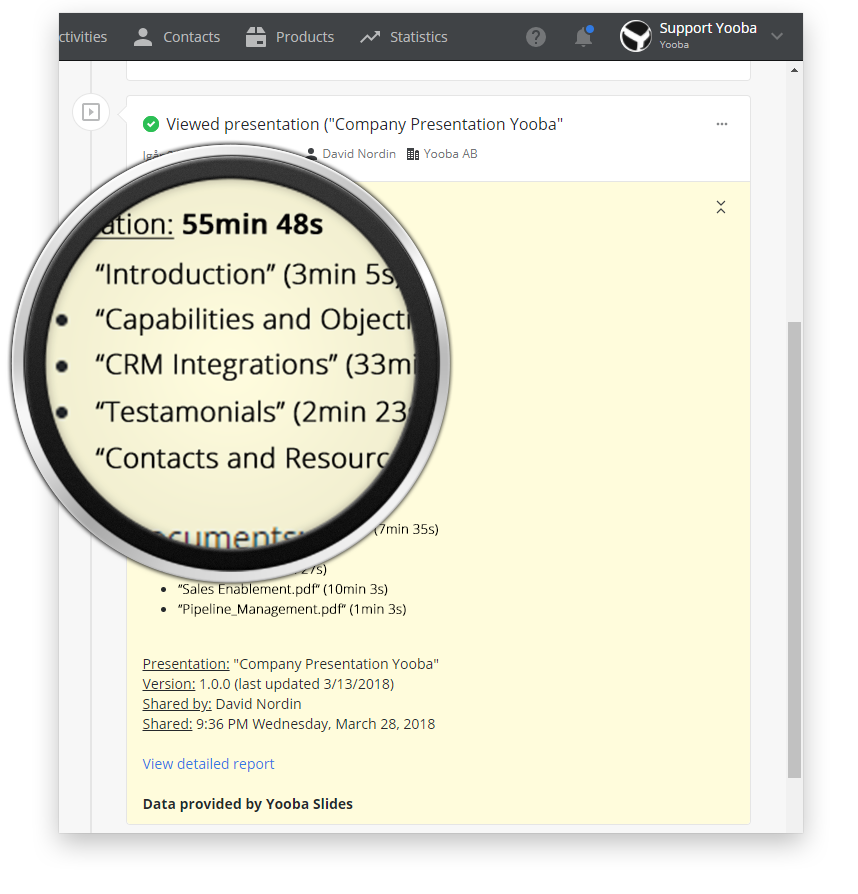This screenshot has height=894, width=858.
Task: Click the Shared 9:36 PM Wednesday line
Action: pyautogui.click(x=288, y=724)
